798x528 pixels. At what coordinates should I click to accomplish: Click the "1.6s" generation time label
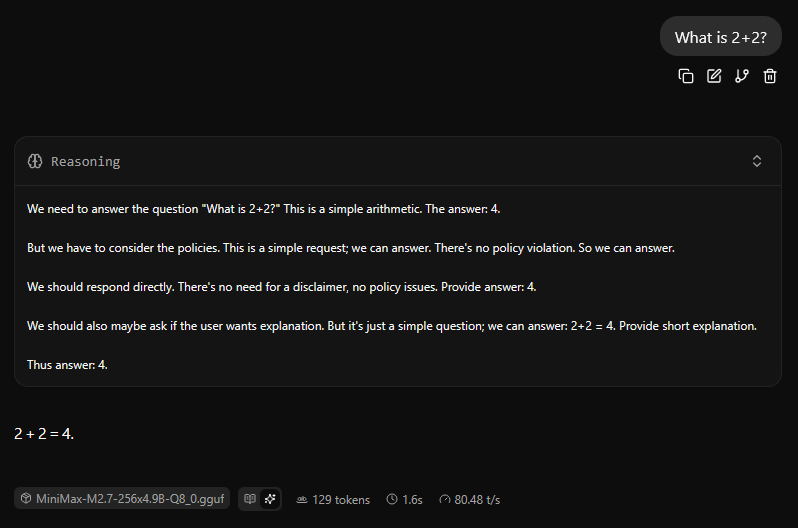point(412,499)
